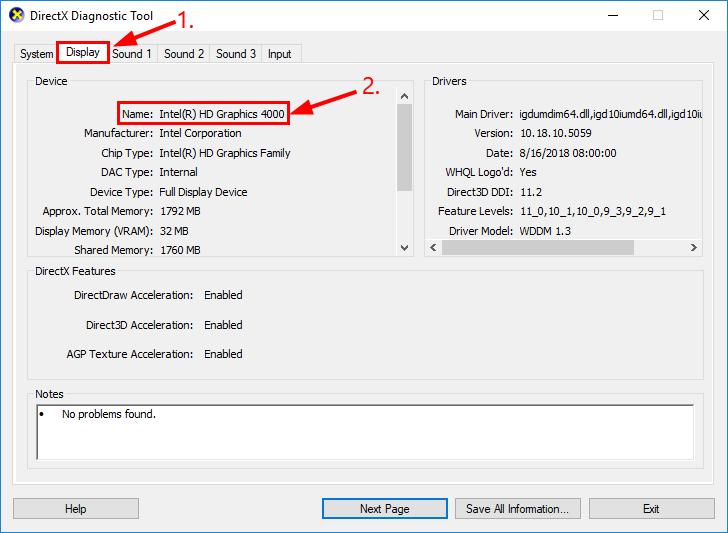
Task: Switch to the System tab
Action: point(36,54)
